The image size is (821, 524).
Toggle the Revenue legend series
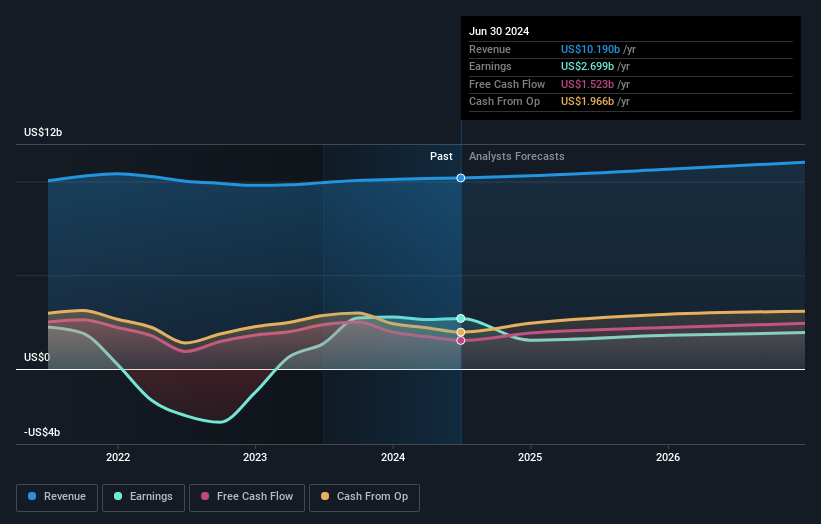57,497
